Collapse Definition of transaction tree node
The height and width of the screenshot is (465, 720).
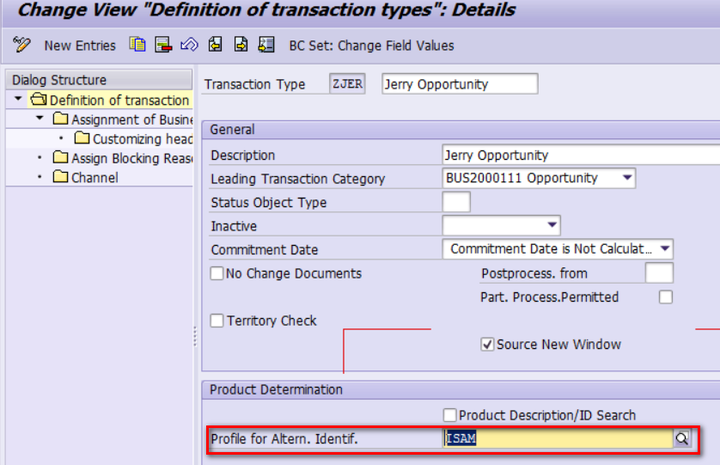pos(18,99)
